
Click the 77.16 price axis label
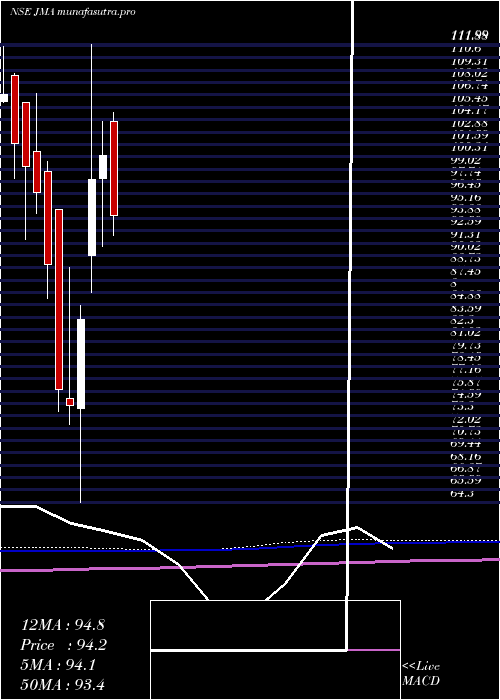click(x=468, y=370)
